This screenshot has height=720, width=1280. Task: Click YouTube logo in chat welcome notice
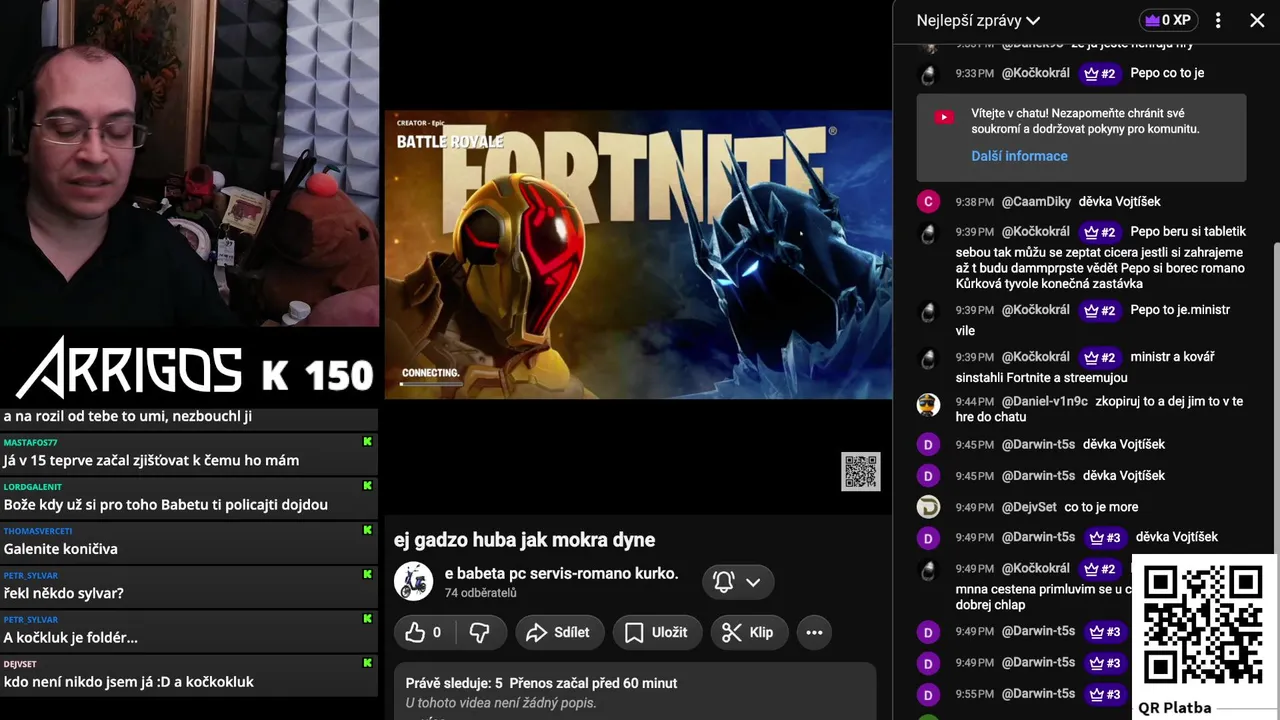[944, 117]
